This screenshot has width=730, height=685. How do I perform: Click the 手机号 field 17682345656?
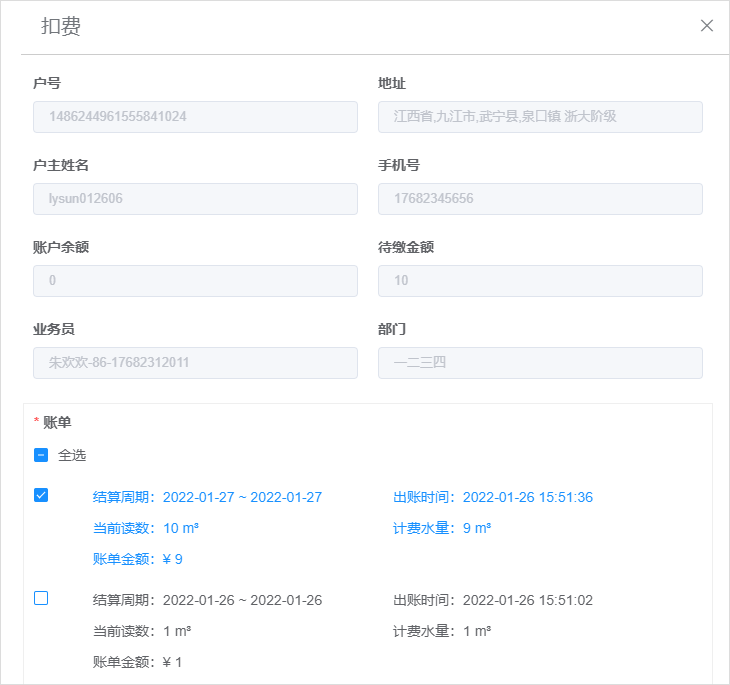[540, 199]
